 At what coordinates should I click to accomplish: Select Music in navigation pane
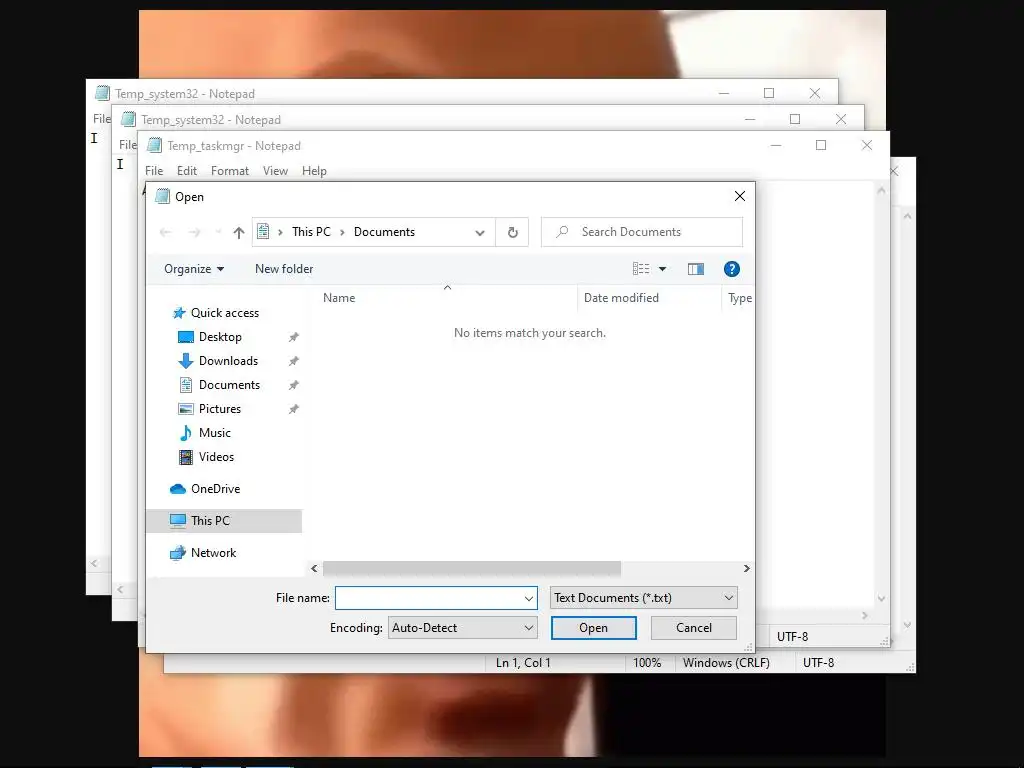pos(215,433)
